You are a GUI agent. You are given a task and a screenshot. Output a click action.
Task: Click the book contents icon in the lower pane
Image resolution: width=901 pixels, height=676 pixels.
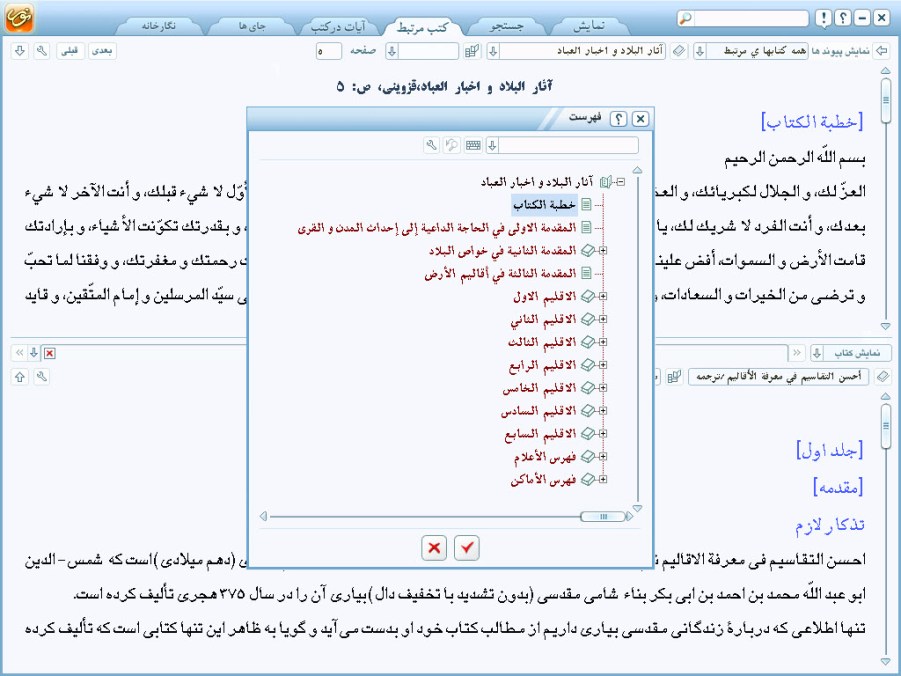pyautogui.click(x=674, y=377)
